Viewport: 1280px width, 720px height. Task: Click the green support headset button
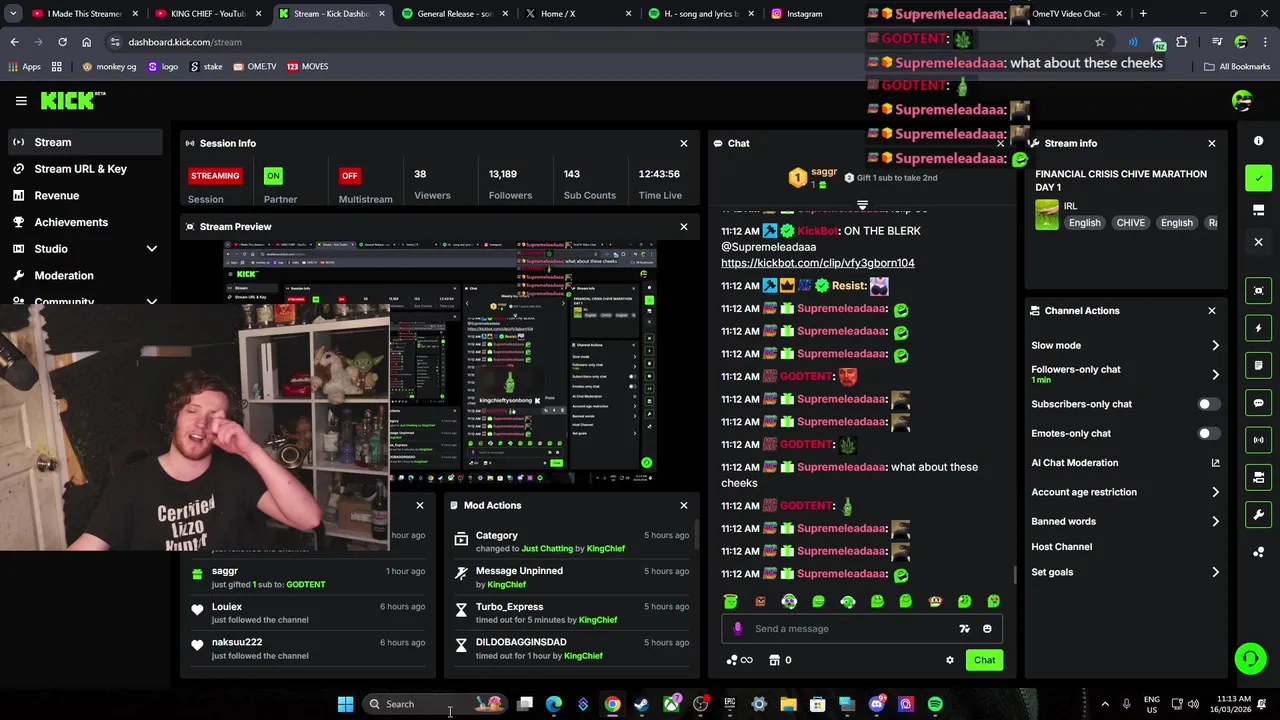[1250, 658]
